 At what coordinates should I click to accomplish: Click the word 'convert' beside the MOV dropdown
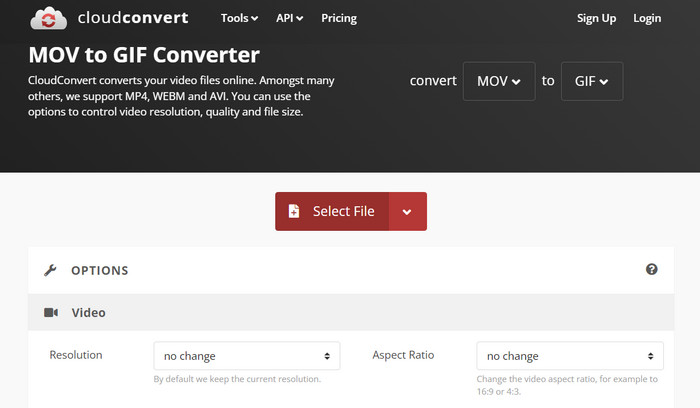pos(433,81)
